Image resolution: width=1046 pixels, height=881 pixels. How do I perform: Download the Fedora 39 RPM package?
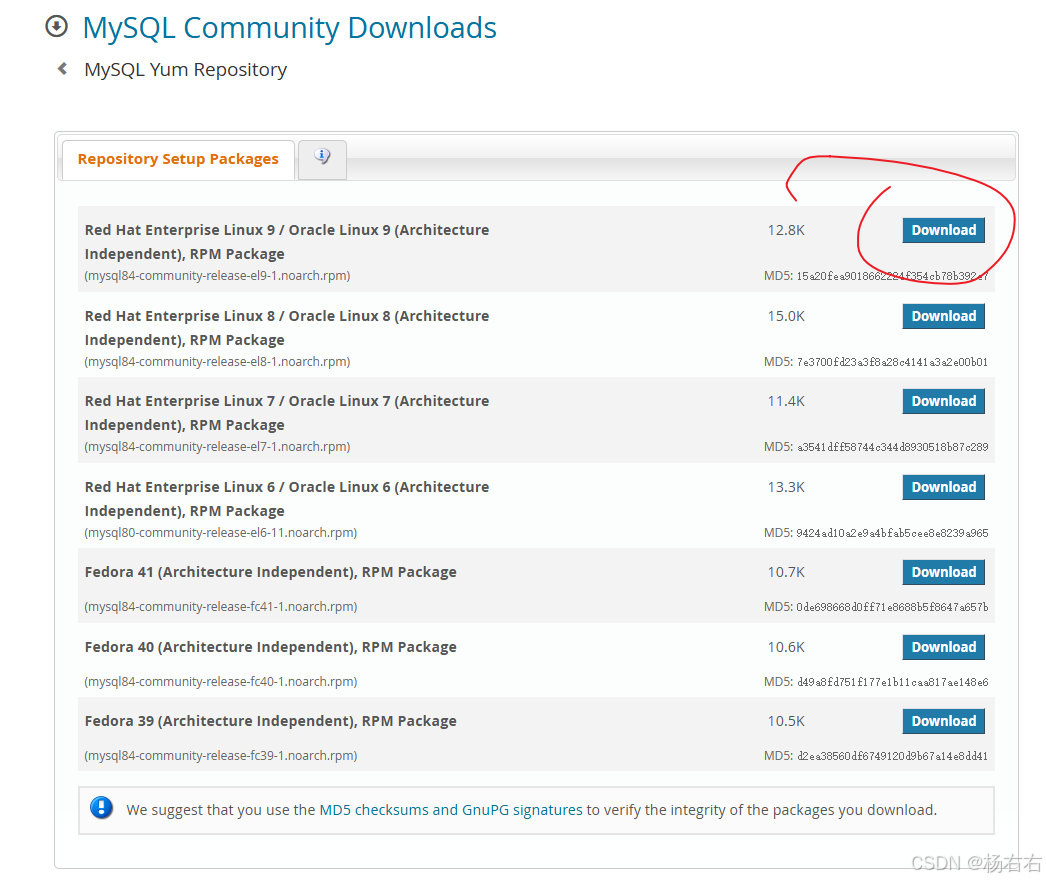943,720
